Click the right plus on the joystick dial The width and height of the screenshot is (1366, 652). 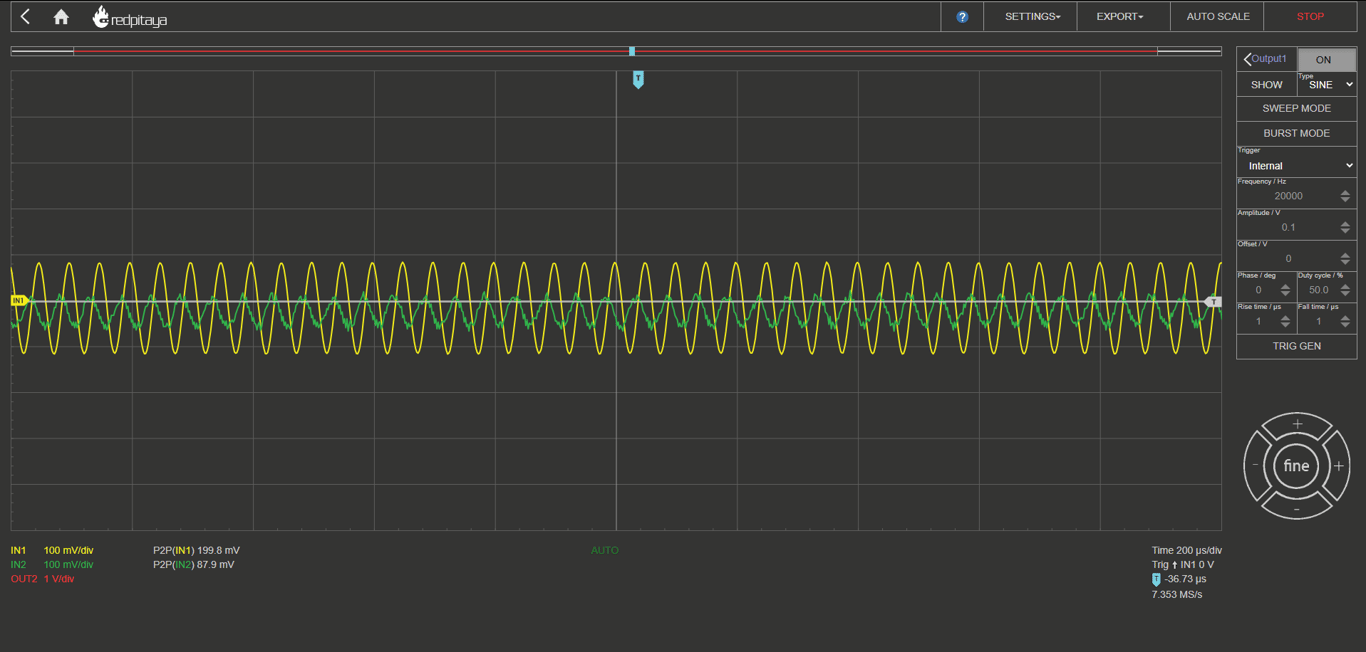pyautogui.click(x=1338, y=466)
